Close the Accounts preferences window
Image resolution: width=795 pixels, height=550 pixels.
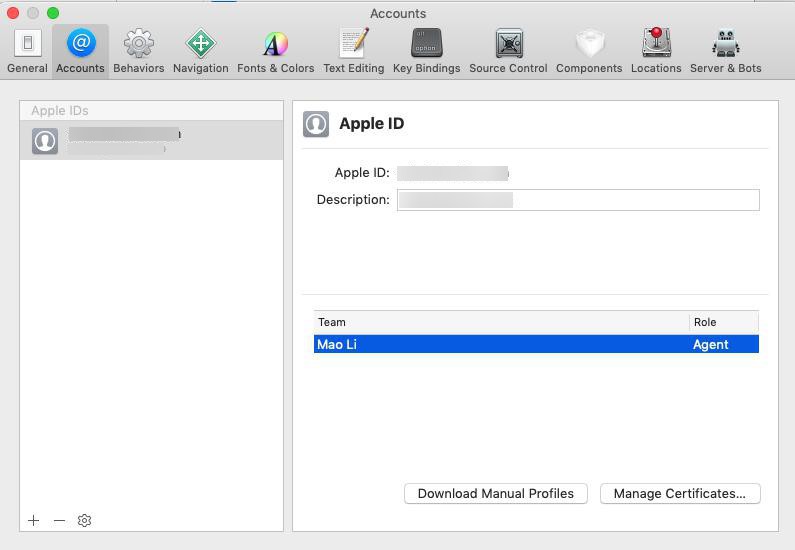point(13,13)
